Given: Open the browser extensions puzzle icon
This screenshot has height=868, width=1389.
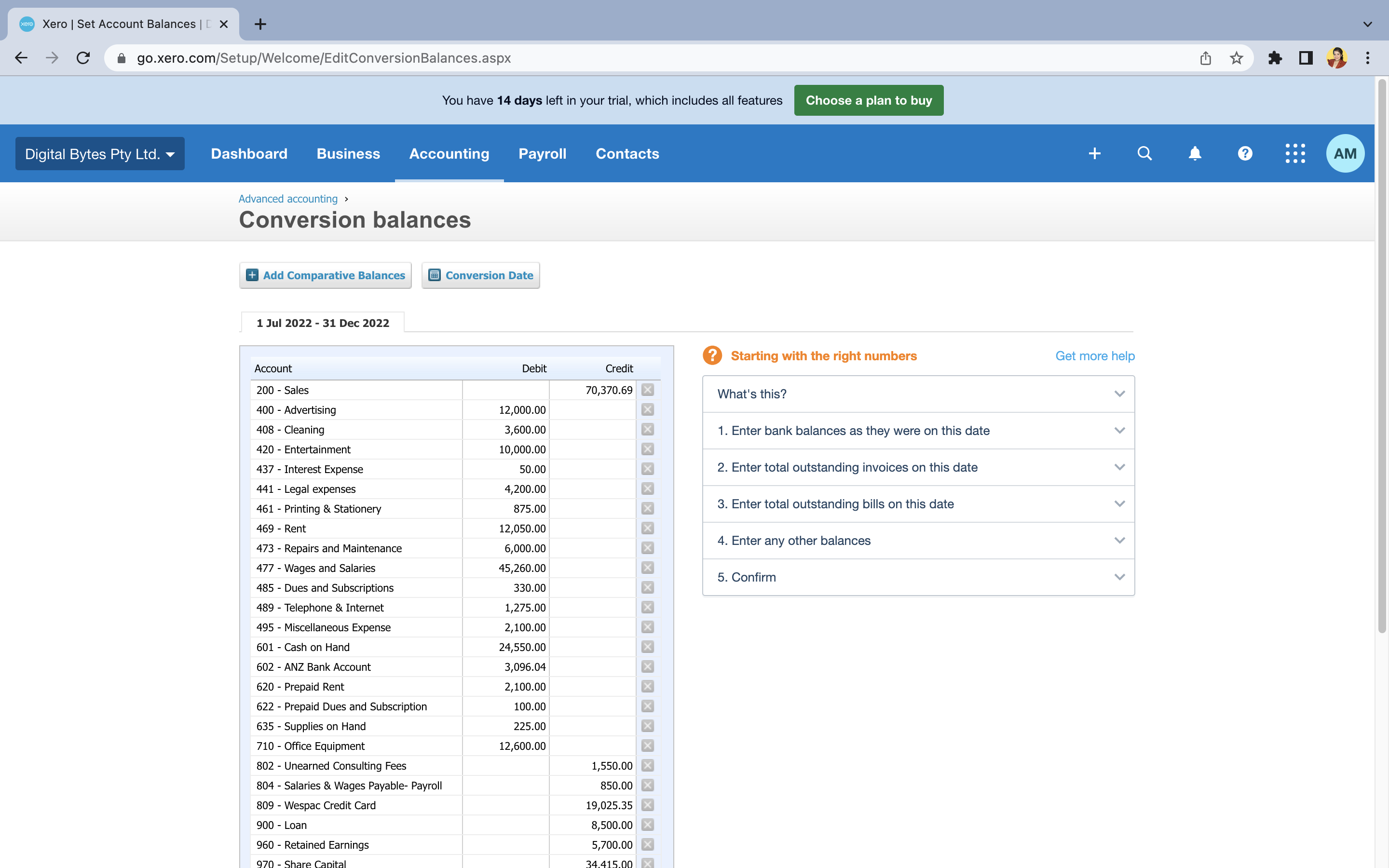Looking at the screenshot, I should [1275, 58].
